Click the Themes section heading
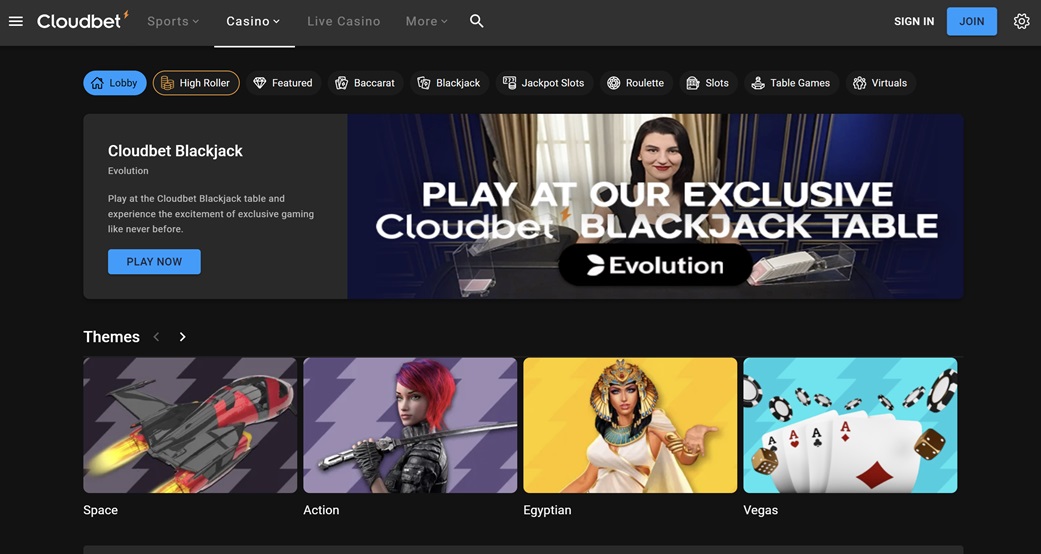The width and height of the screenshot is (1041, 554). 112,337
